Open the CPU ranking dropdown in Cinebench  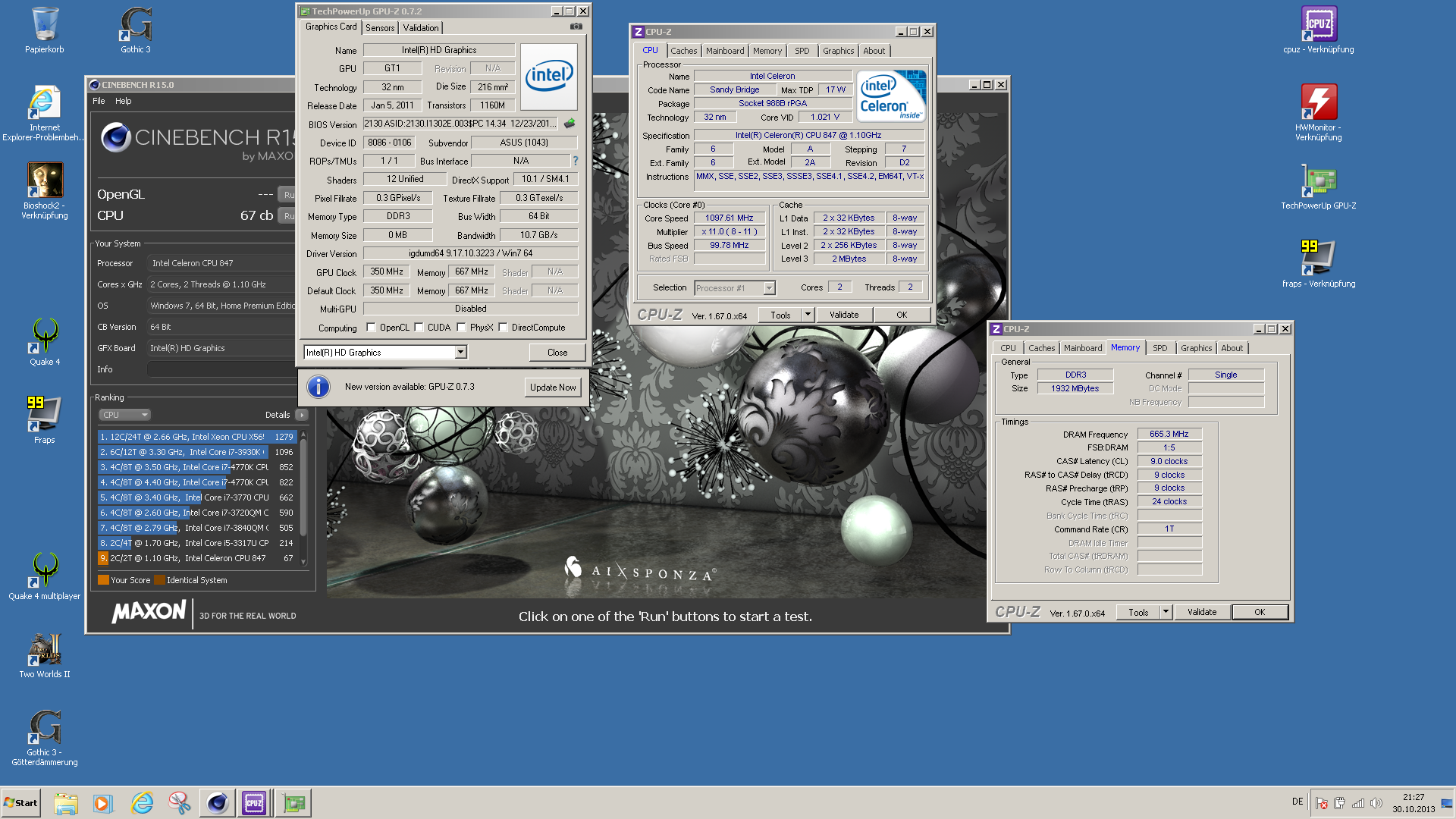pos(125,415)
